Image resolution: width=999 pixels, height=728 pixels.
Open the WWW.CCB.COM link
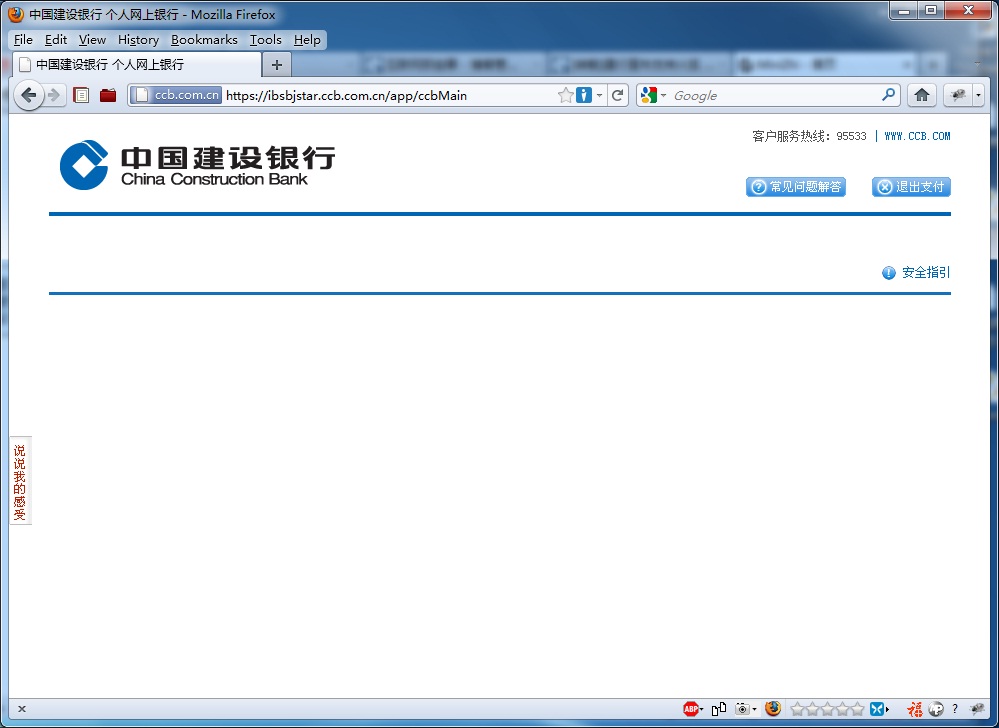[x=917, y=135]
